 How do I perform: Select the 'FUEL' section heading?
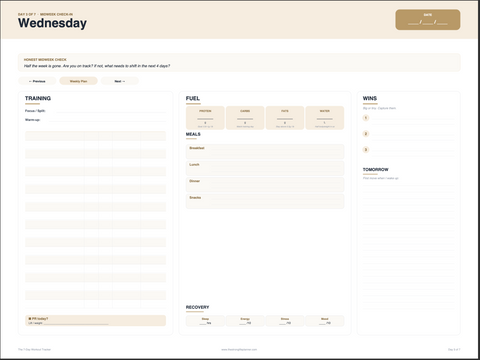(193, 98)
